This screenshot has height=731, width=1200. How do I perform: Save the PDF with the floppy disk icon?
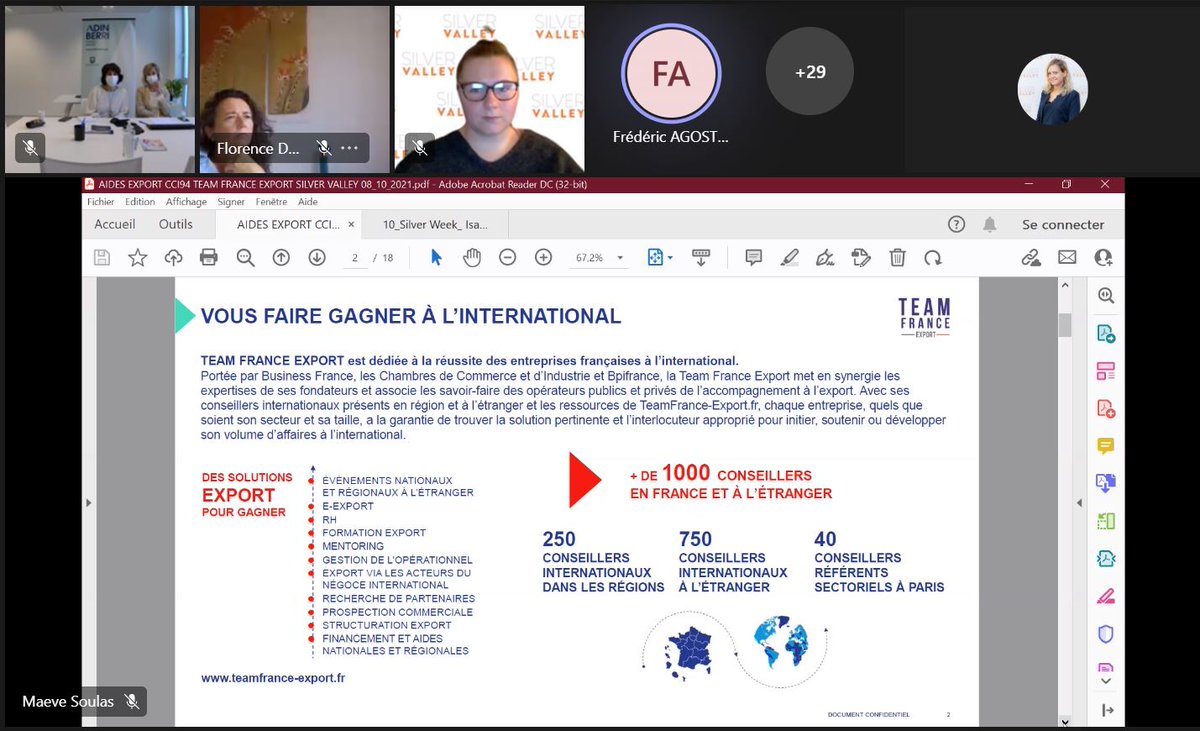click(x=101, y=257)
